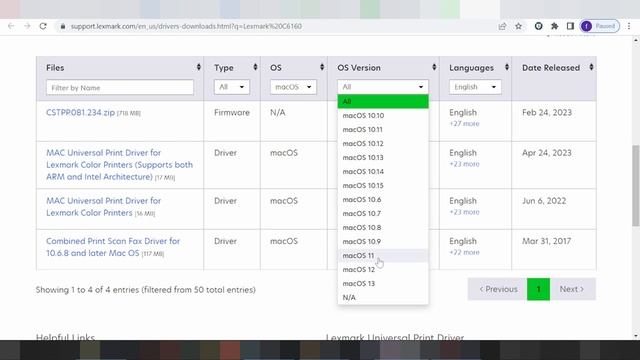This screenshot has width=640, height=360.
Task: Toggle browser side panel icon
Action: 570,26
